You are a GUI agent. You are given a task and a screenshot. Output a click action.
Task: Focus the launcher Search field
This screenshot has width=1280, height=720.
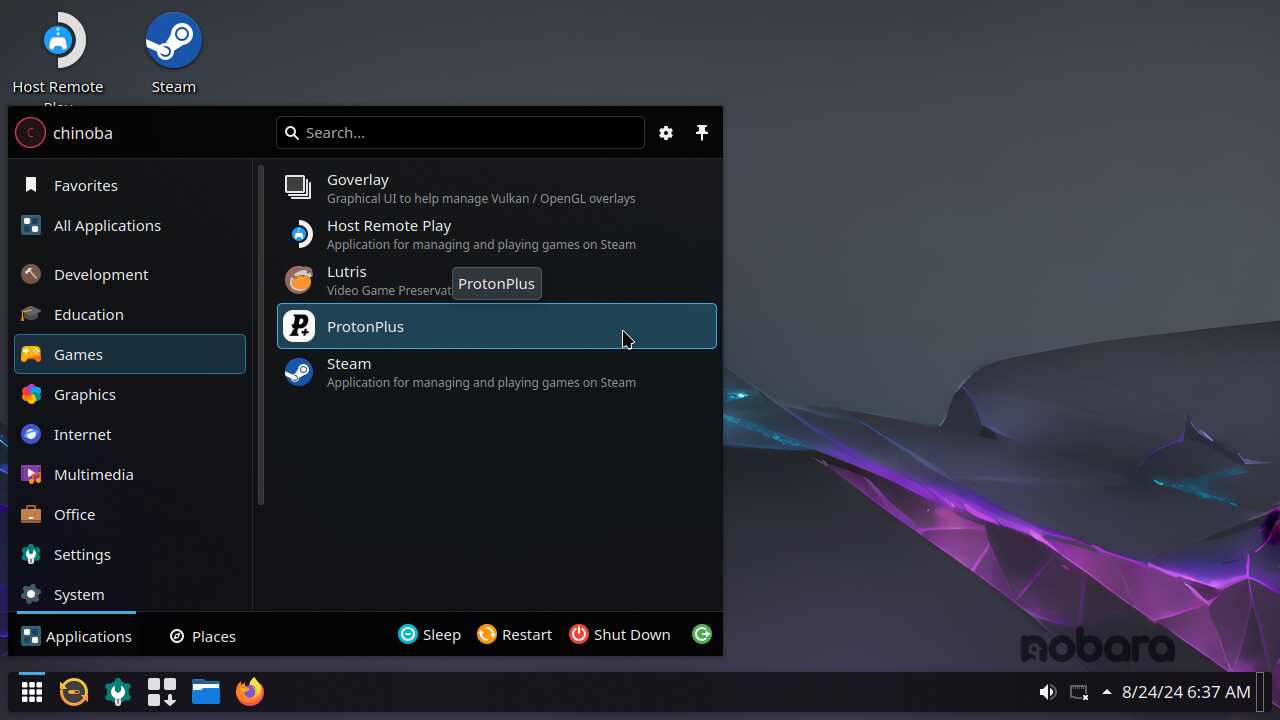coord(460,133)
